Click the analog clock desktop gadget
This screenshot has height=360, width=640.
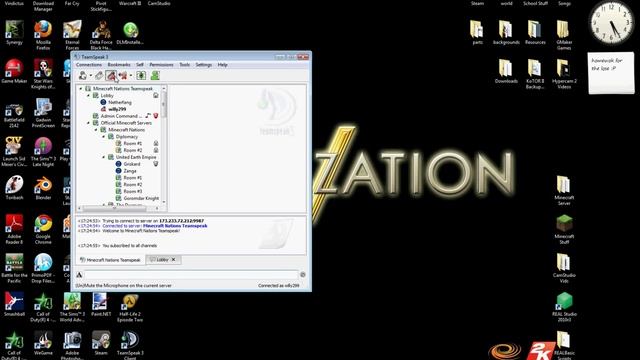(x=611, y=22)
